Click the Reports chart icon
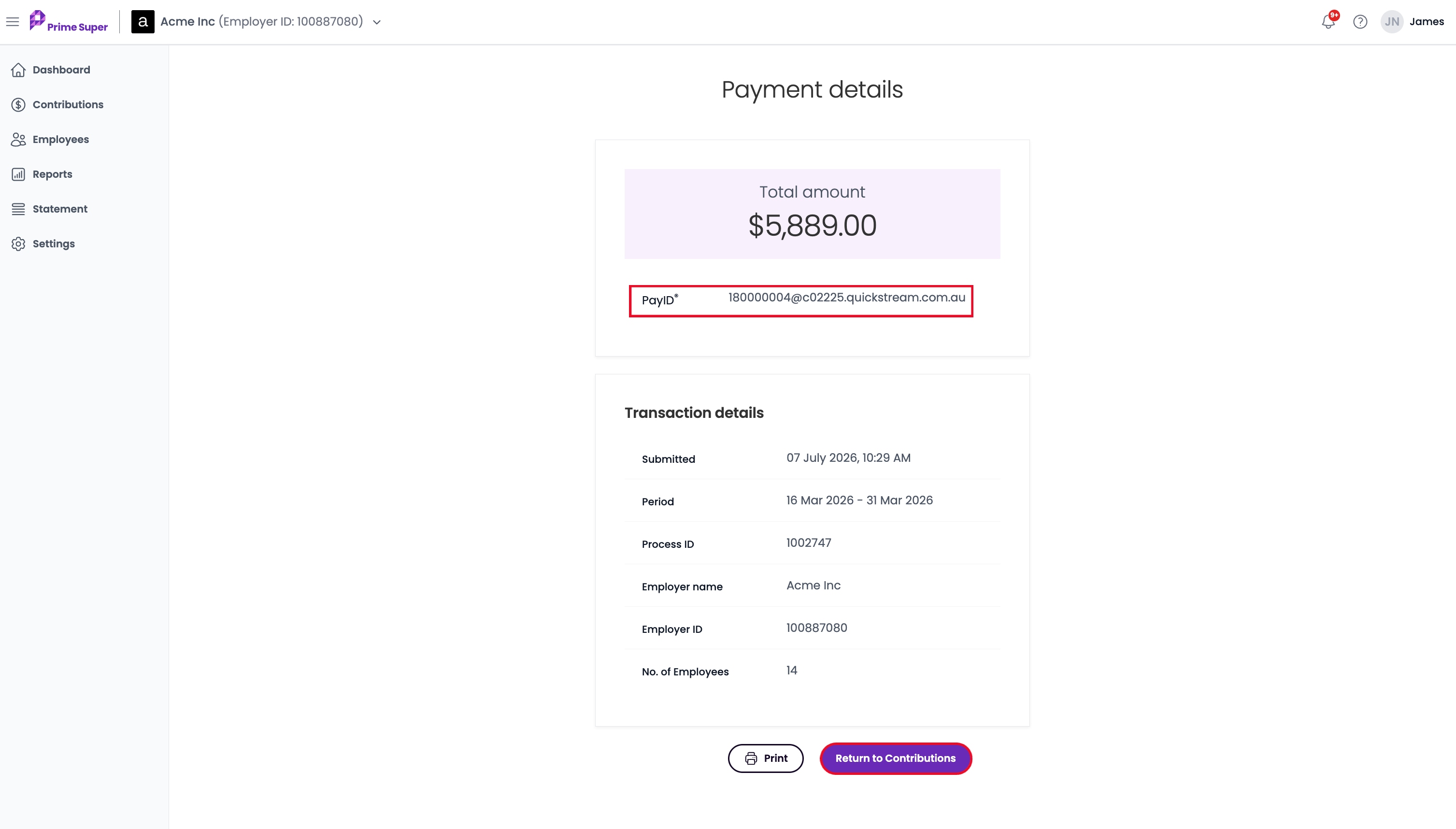Screen dimensions: 1456x829 pyautogui.click(x=18, y=174)
